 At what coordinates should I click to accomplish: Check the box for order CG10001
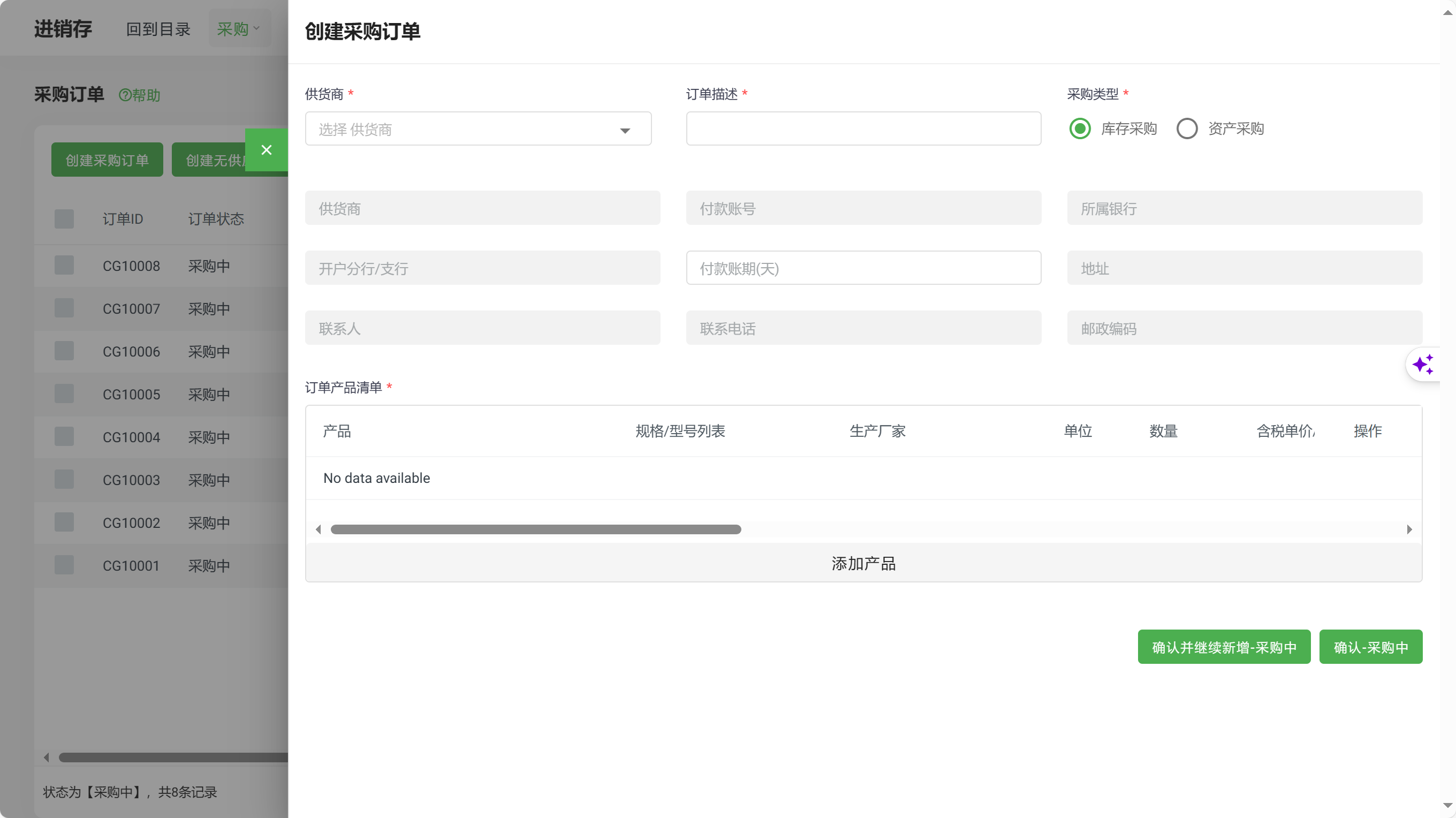click(64, 565)
